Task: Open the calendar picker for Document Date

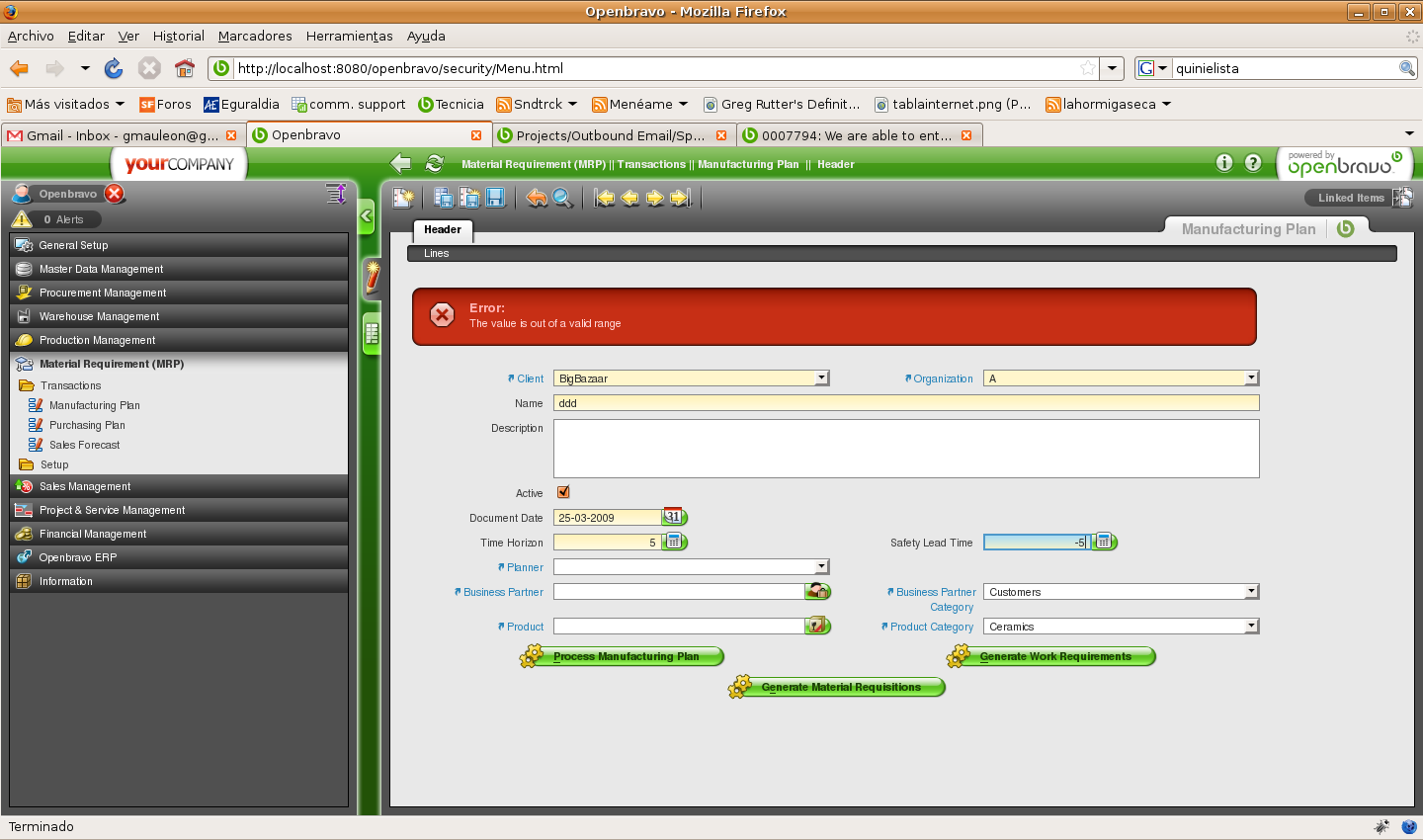Action: click(673, 517)
